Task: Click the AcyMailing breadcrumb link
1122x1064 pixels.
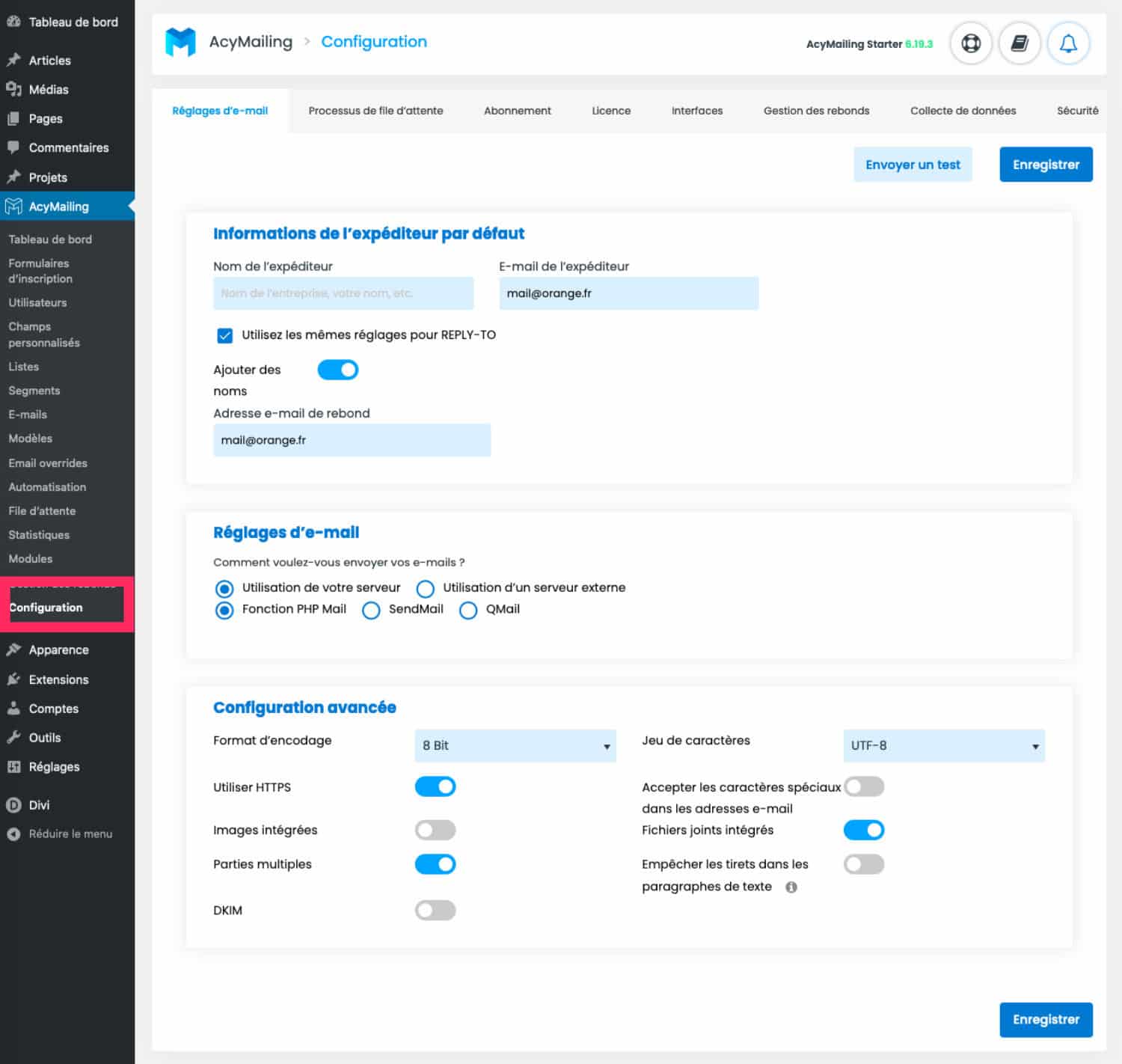Action: coord(251,42)
